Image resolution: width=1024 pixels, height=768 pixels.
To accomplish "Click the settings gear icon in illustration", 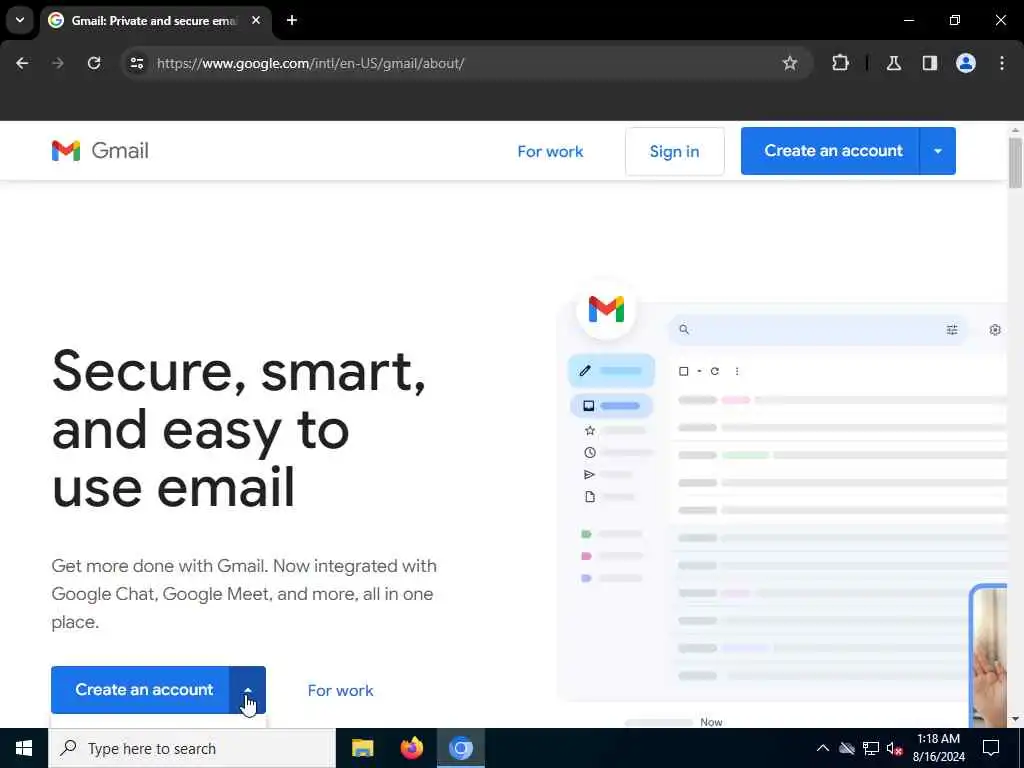I will click(x=995, y=330).
